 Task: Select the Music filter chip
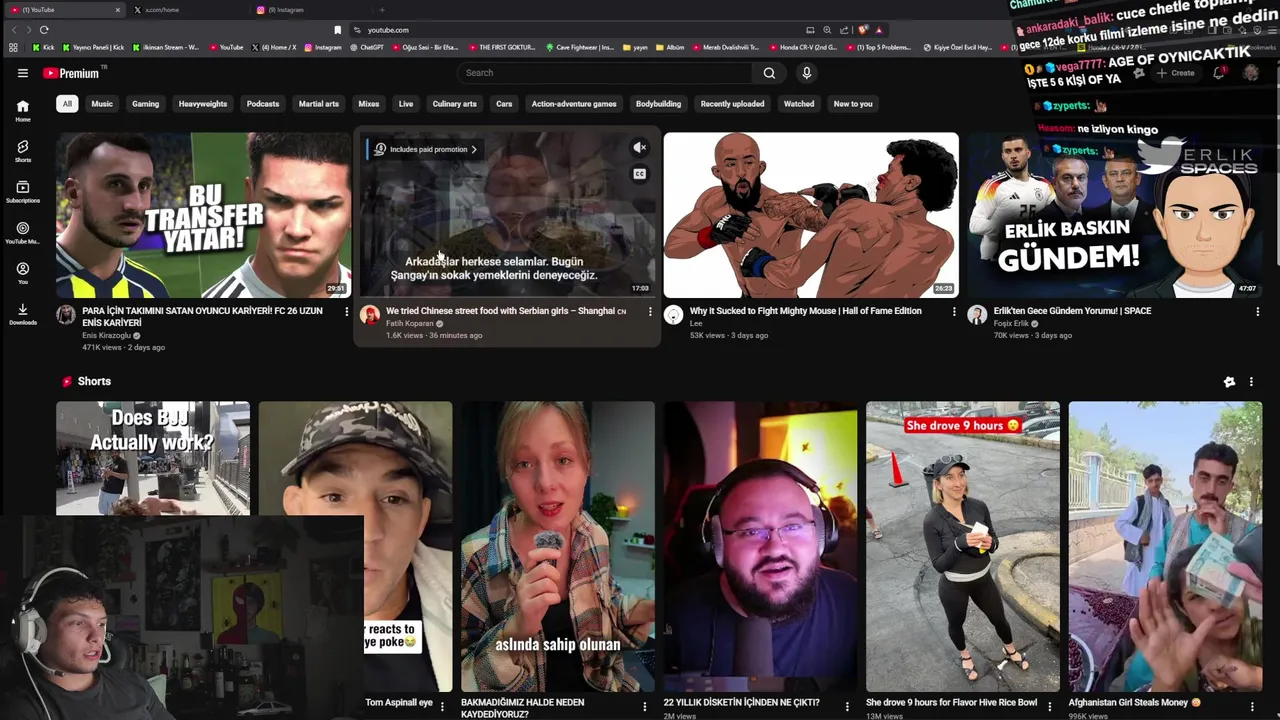[102, 104]
